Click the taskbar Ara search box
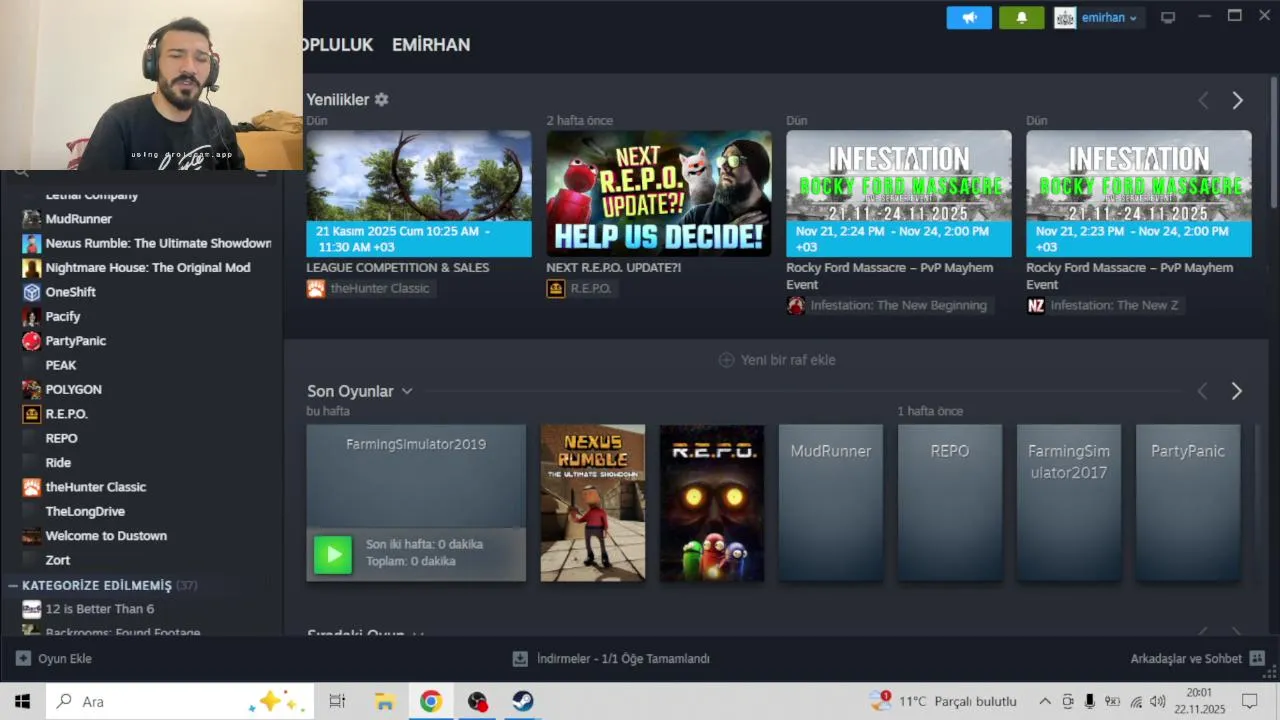The image size is (1280, 720). click(180, 701)
